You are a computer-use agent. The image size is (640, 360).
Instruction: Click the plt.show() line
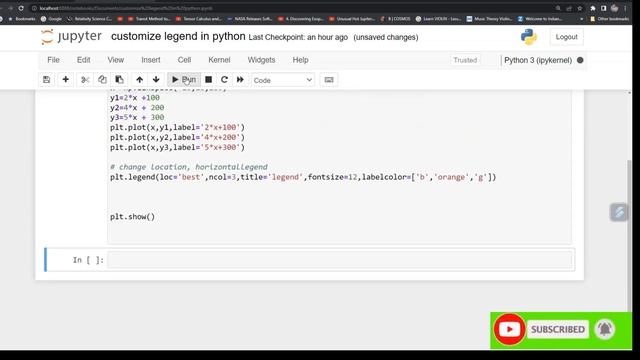click(x=132, y=217)
